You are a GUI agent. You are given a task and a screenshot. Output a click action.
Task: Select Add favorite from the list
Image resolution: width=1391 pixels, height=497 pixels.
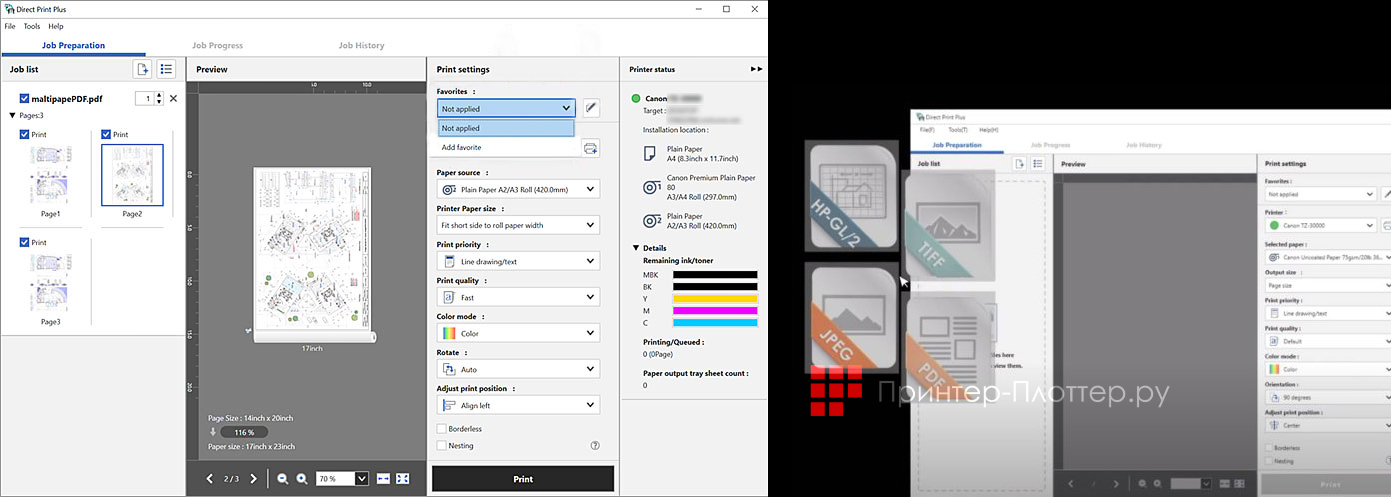coord(461,148)
